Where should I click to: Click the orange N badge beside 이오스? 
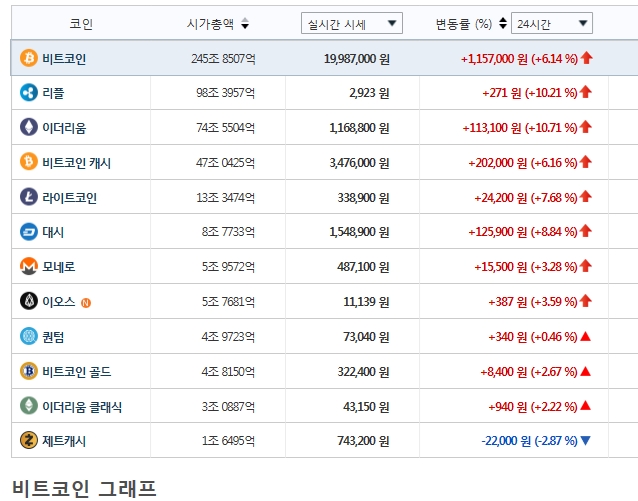[x=86, y=303]
